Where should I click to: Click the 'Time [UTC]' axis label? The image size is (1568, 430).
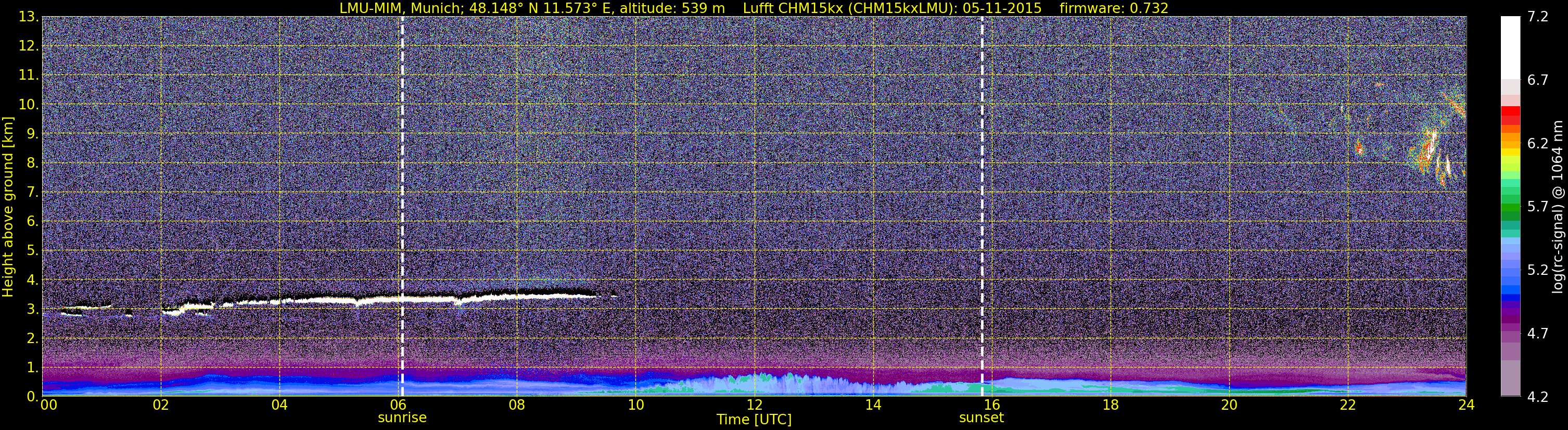(754, 420)
